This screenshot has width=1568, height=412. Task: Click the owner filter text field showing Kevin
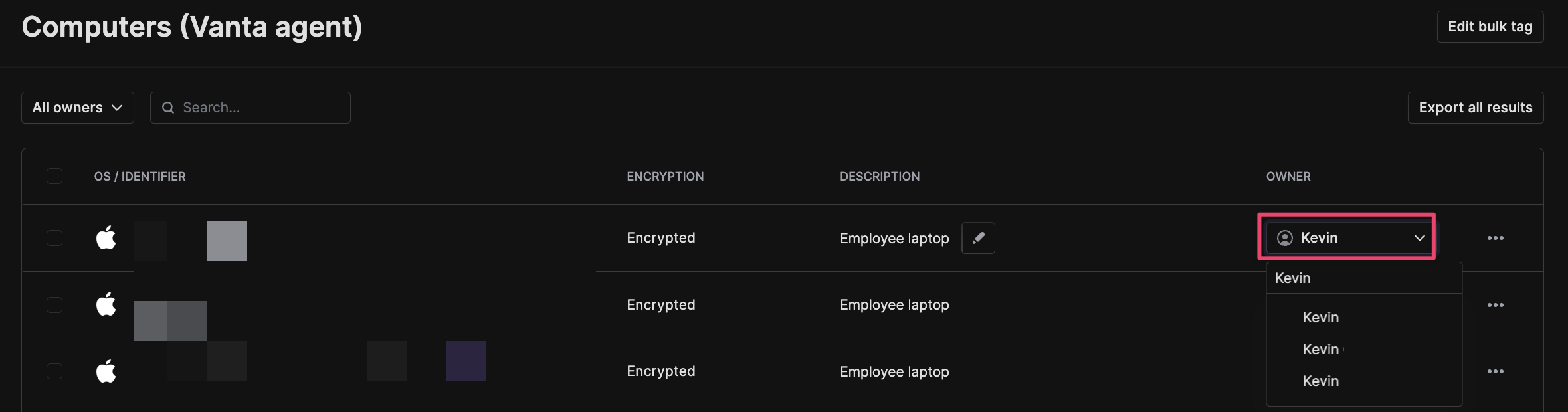click(1364, 278)
